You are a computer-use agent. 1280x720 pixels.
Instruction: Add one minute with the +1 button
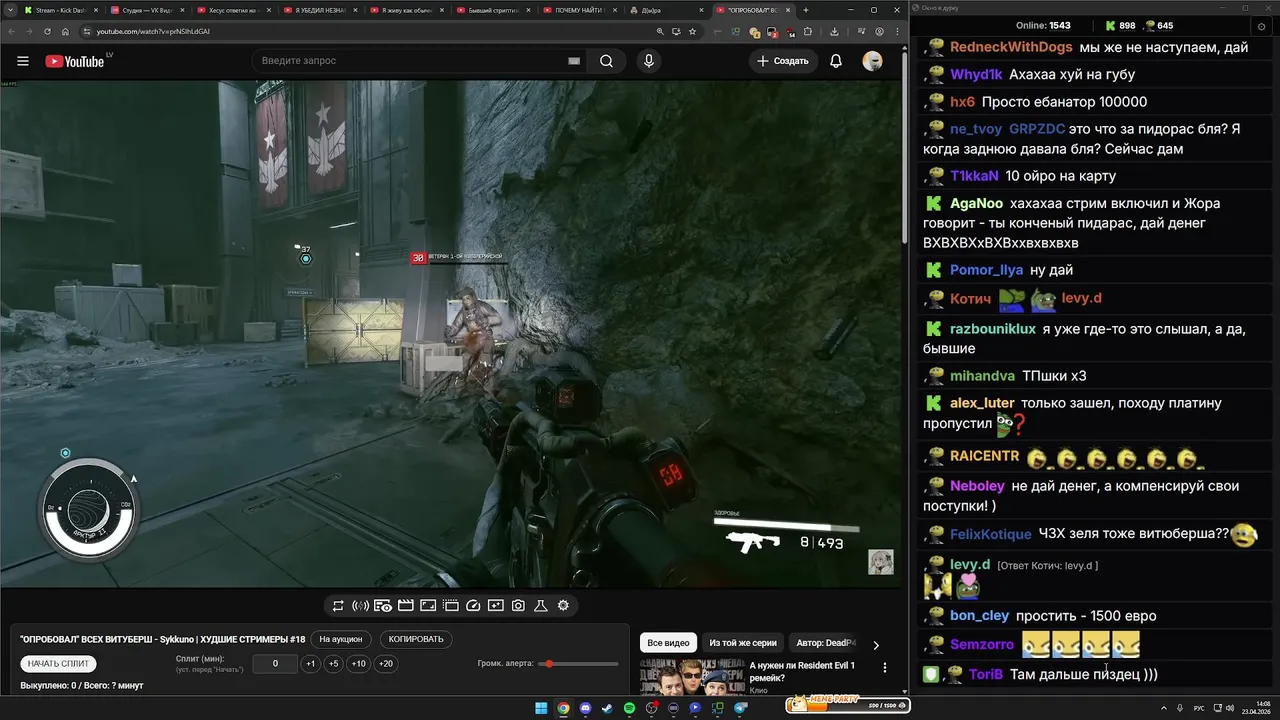311,664
